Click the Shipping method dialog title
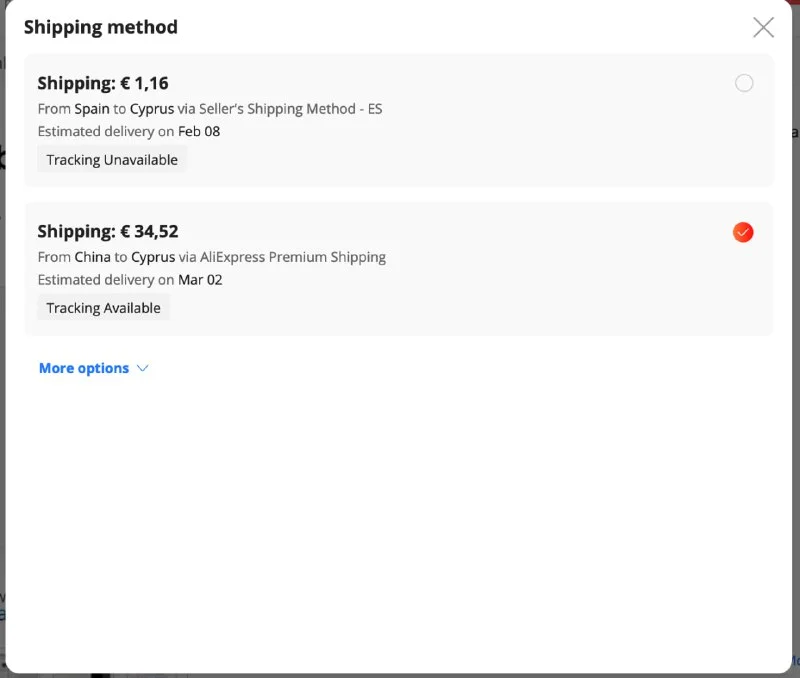 (100, 27)
